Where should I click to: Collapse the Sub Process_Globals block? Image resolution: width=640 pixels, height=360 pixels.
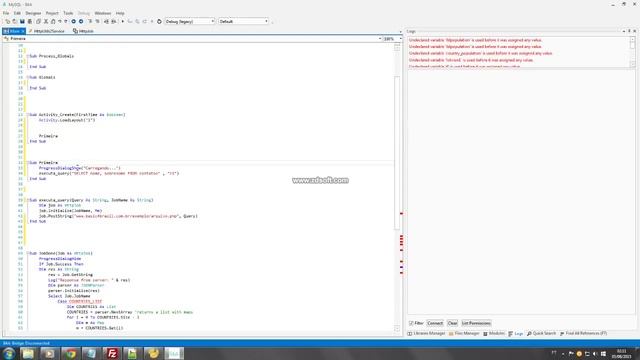click(x=28, y=56)
